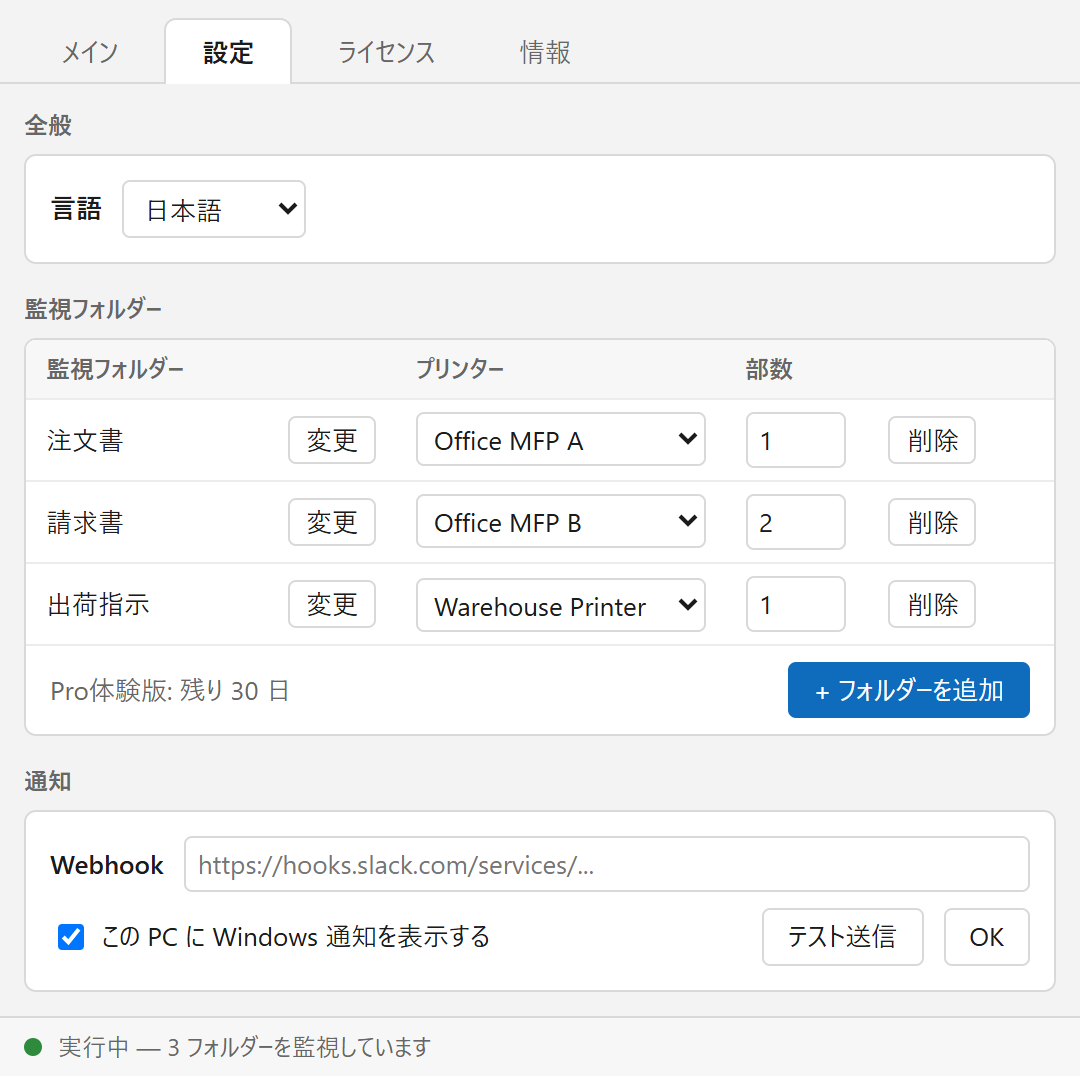This screenshot has height=1076, width=1080.
Task: Switch to the メイン tab
Action: click(90, 52)
